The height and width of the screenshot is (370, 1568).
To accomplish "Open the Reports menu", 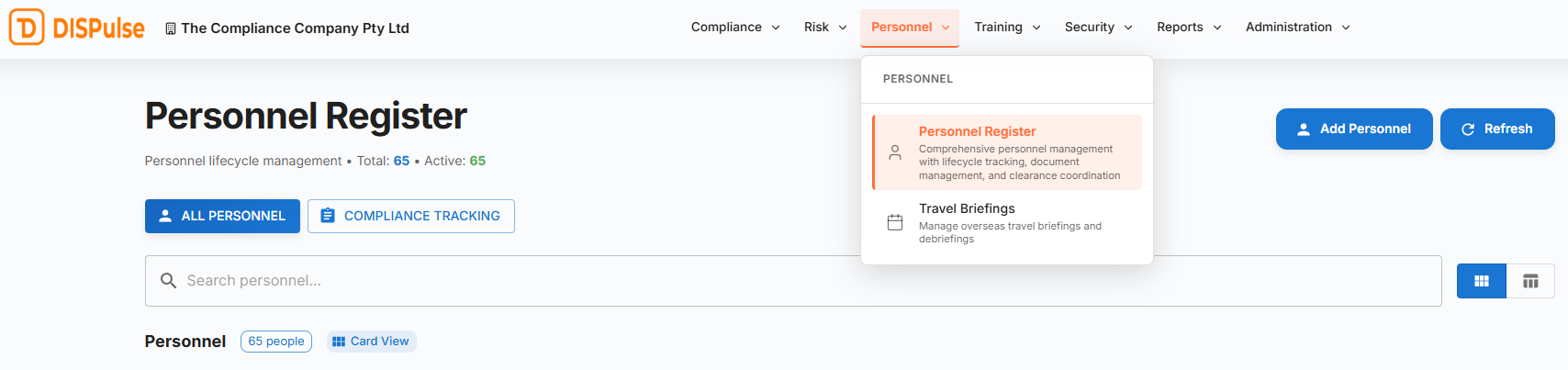I will (1188, 28).
